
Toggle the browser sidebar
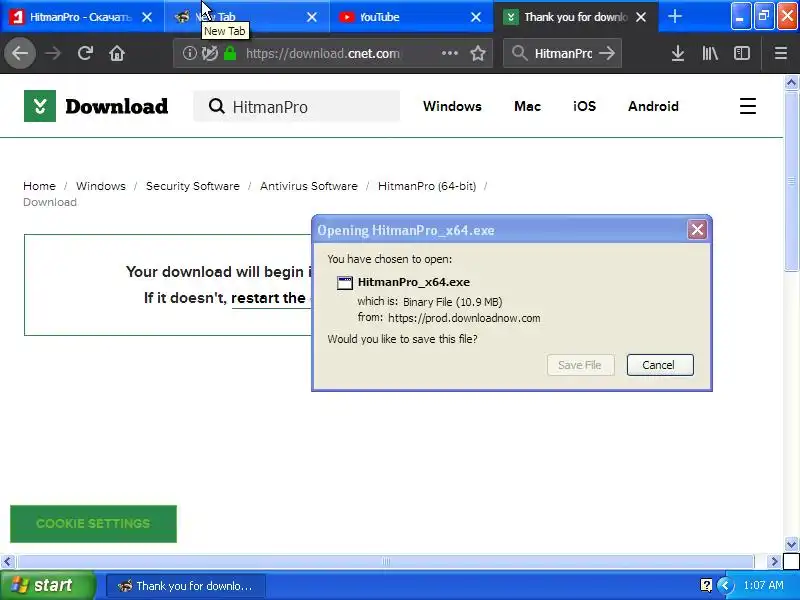pos(741,53)
